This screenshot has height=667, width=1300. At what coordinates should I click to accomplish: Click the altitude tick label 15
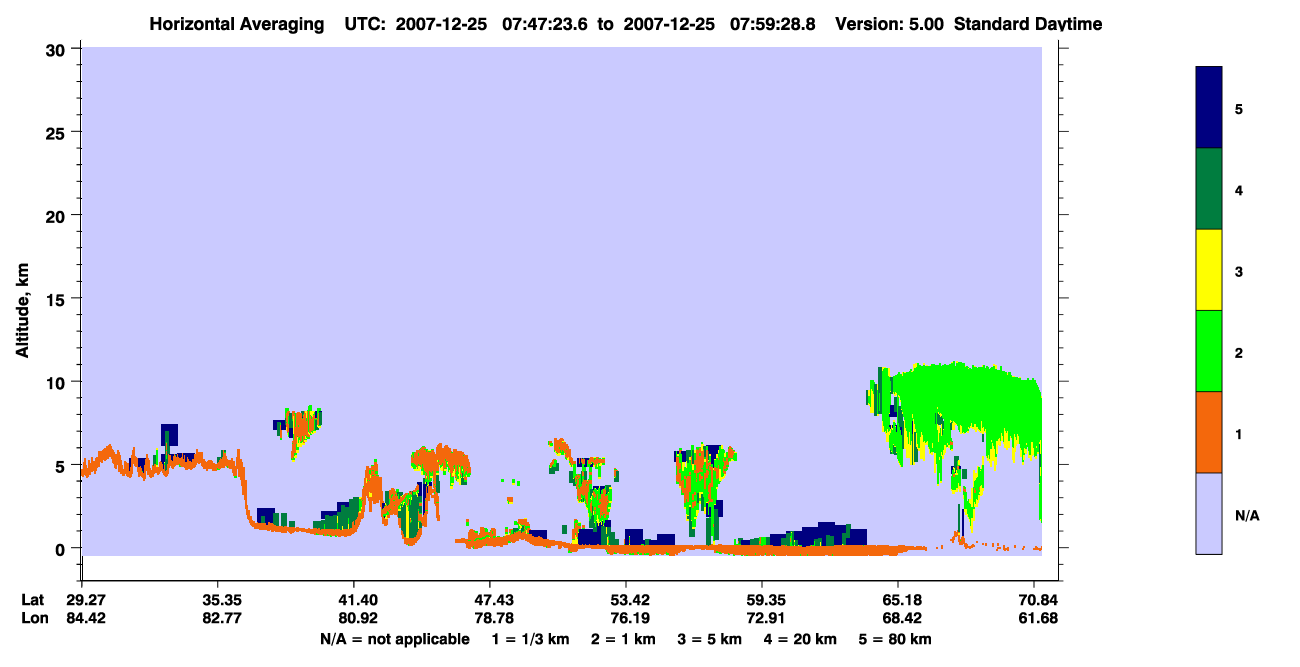pyautogui.click(x=58, y=299)
